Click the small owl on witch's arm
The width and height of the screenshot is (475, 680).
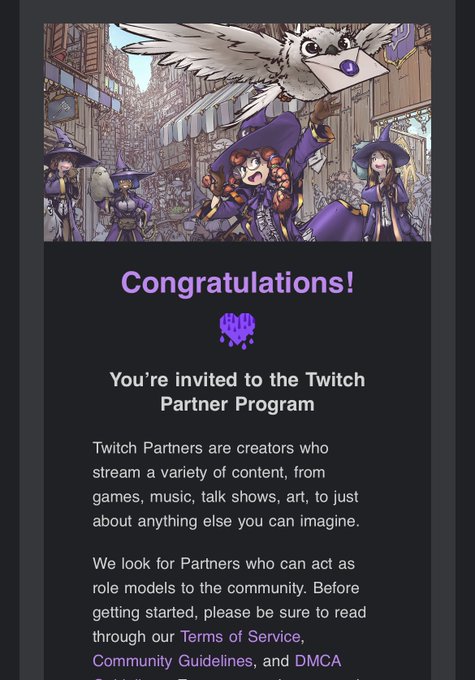point(101,183)
